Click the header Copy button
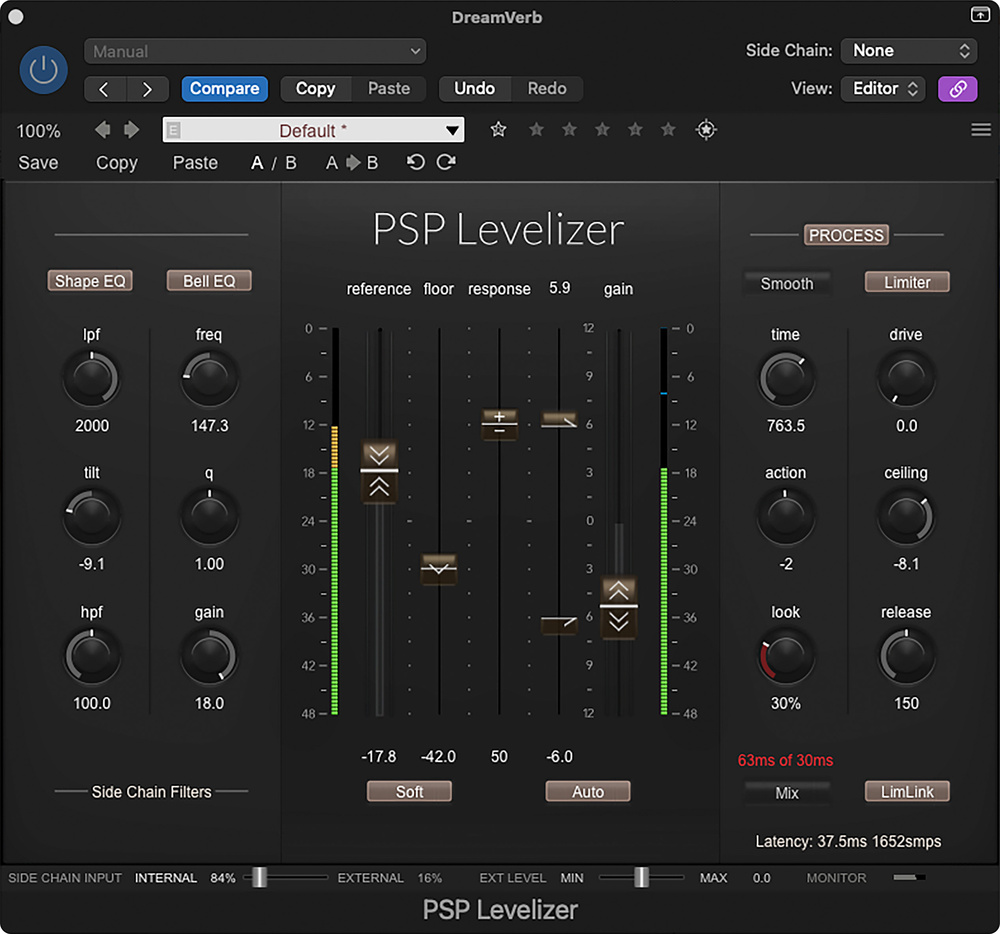This screenshot has height=934, width=1000. click(315, 89)
